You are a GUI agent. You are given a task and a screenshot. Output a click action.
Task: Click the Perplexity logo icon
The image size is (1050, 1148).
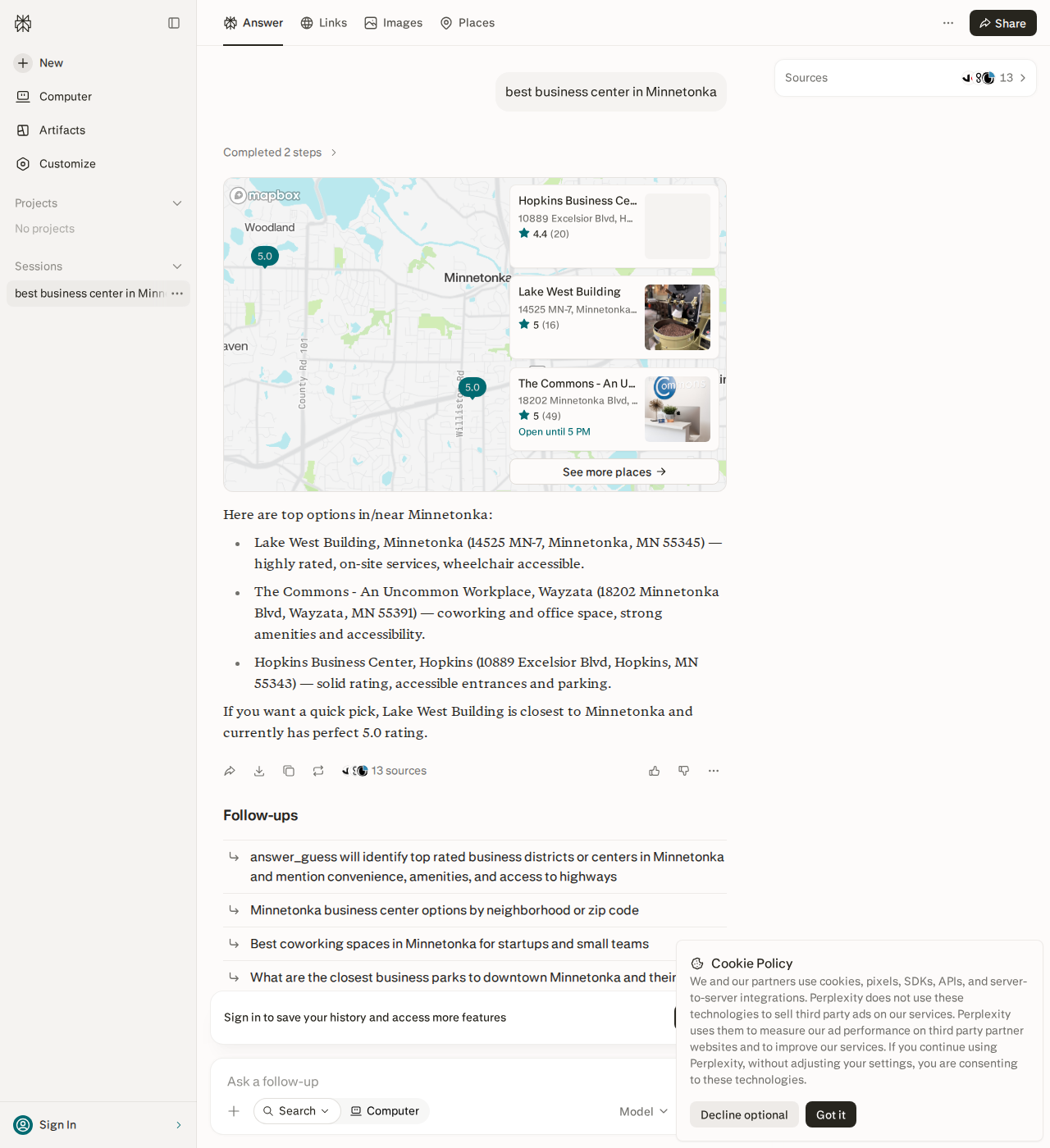point(23,23)
